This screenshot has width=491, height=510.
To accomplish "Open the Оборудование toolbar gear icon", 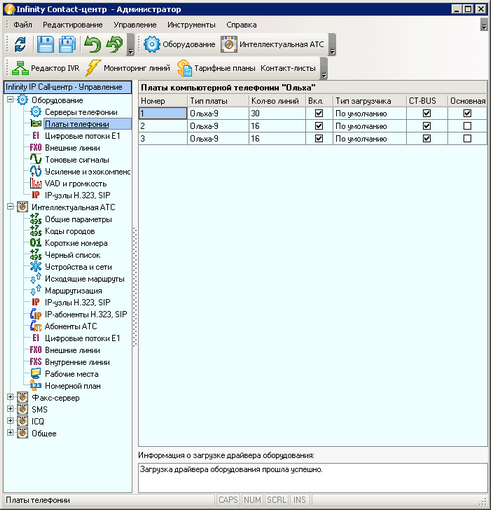I will [152, 44].
